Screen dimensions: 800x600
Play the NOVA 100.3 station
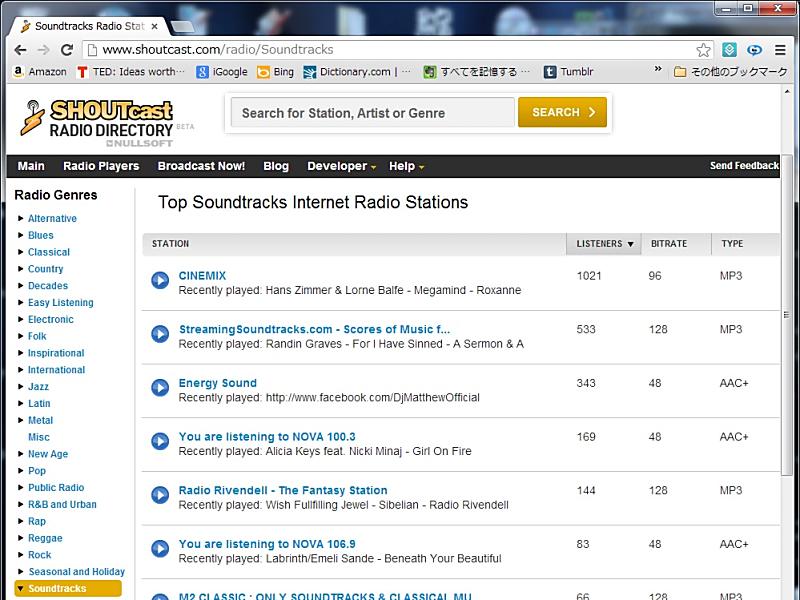coord(160,441)
